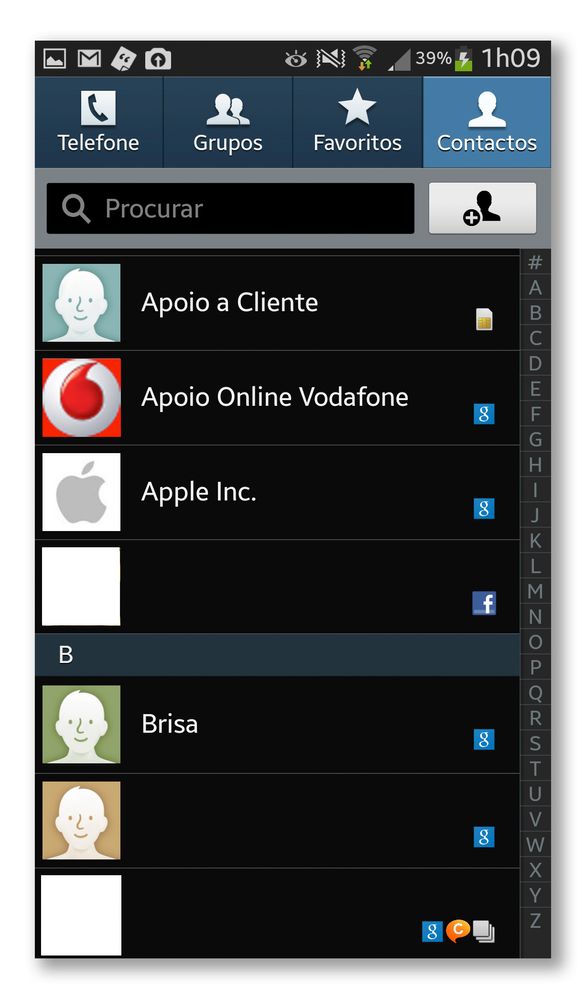Open Apoio Online Vodafone contact

[x=277, y=398]
